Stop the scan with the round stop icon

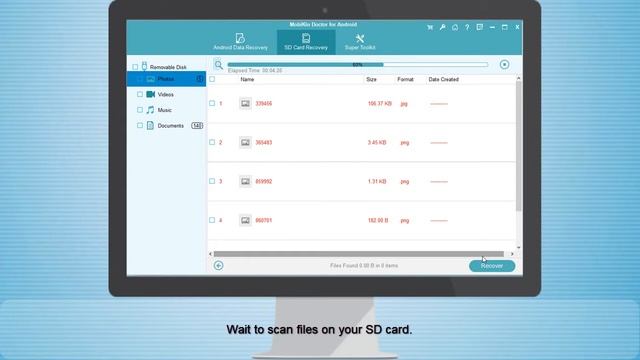tap(504, 64)
